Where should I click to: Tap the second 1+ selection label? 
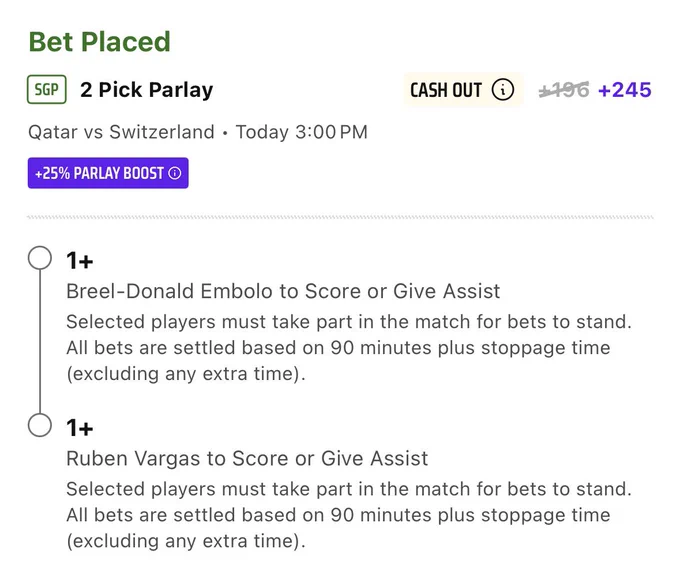[x=80, y=428]
